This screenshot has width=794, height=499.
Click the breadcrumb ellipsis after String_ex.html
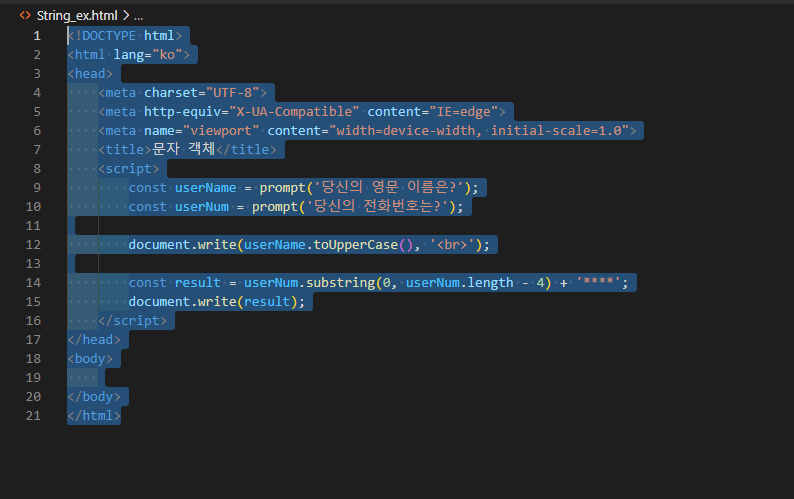coord(138,16)
